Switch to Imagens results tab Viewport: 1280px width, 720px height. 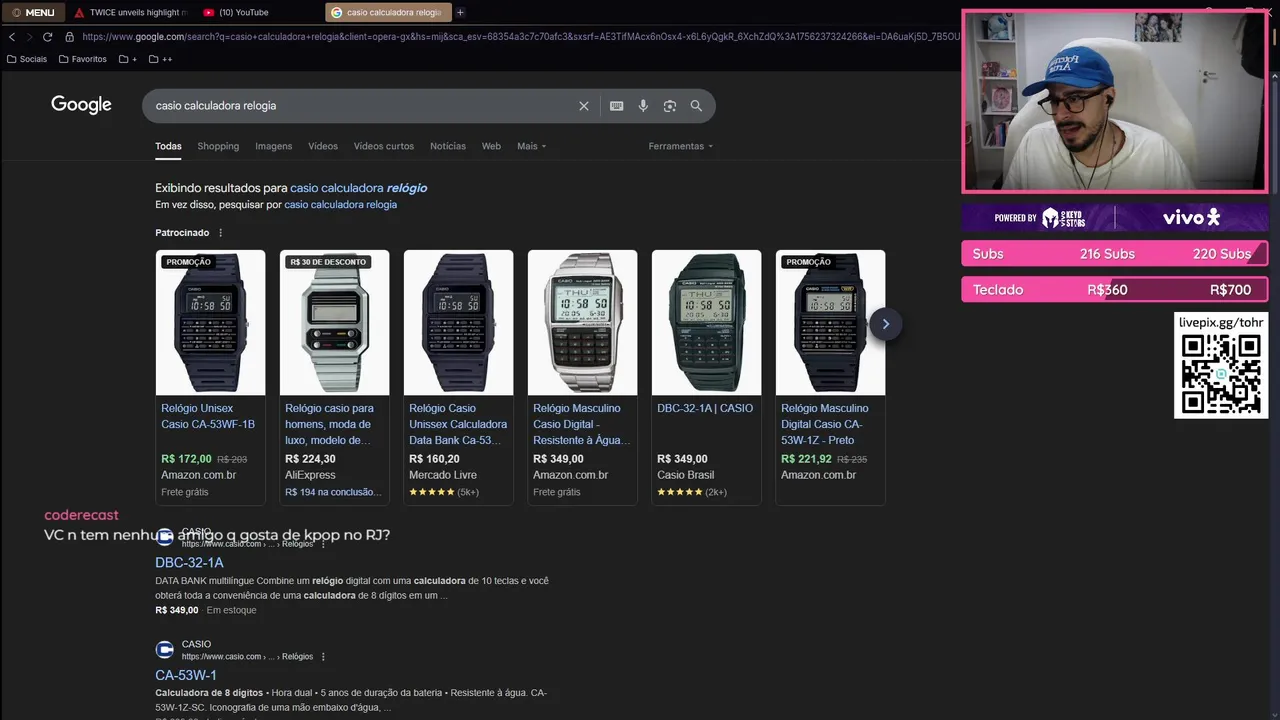pyautogui.click(x=273, y=146)
